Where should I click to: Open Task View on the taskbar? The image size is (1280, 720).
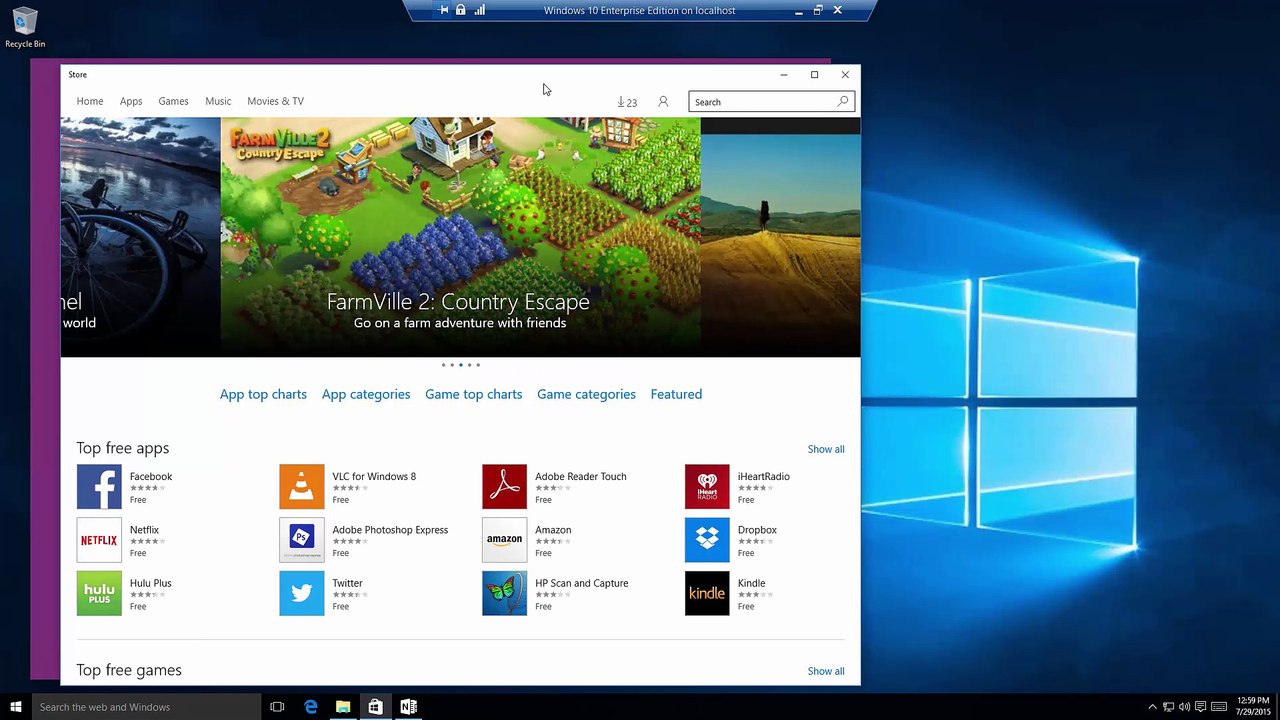277,707
